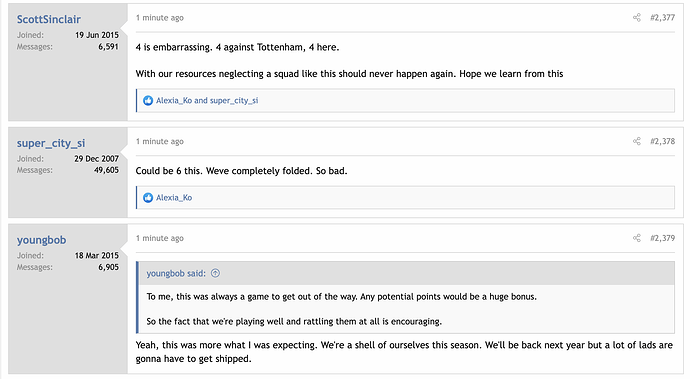Click '1 minute ago' timestamp on super_city_si's post

pyautogui.click(x=160, y=141)
